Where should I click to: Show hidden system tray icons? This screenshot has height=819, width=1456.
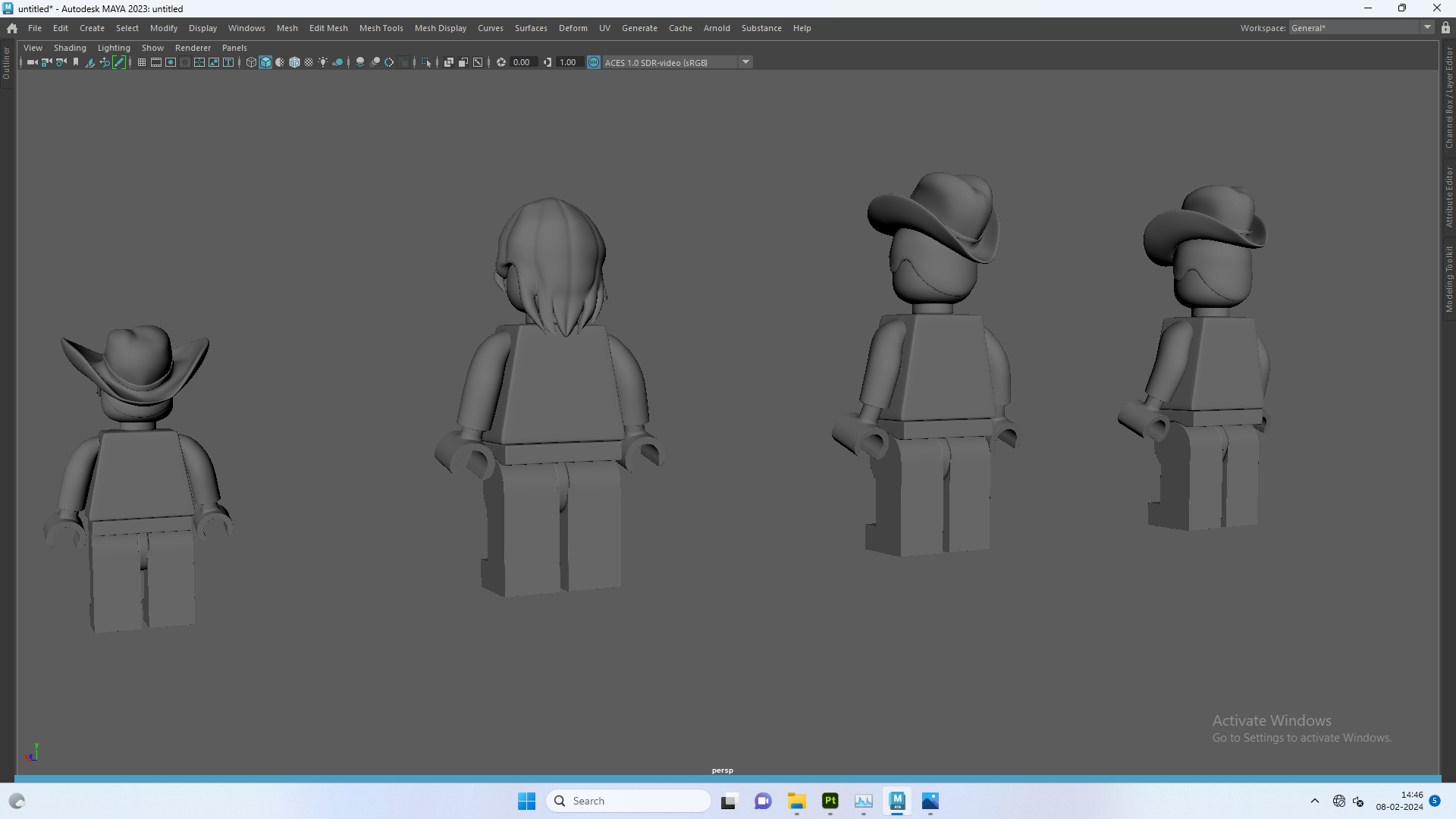1315,801
